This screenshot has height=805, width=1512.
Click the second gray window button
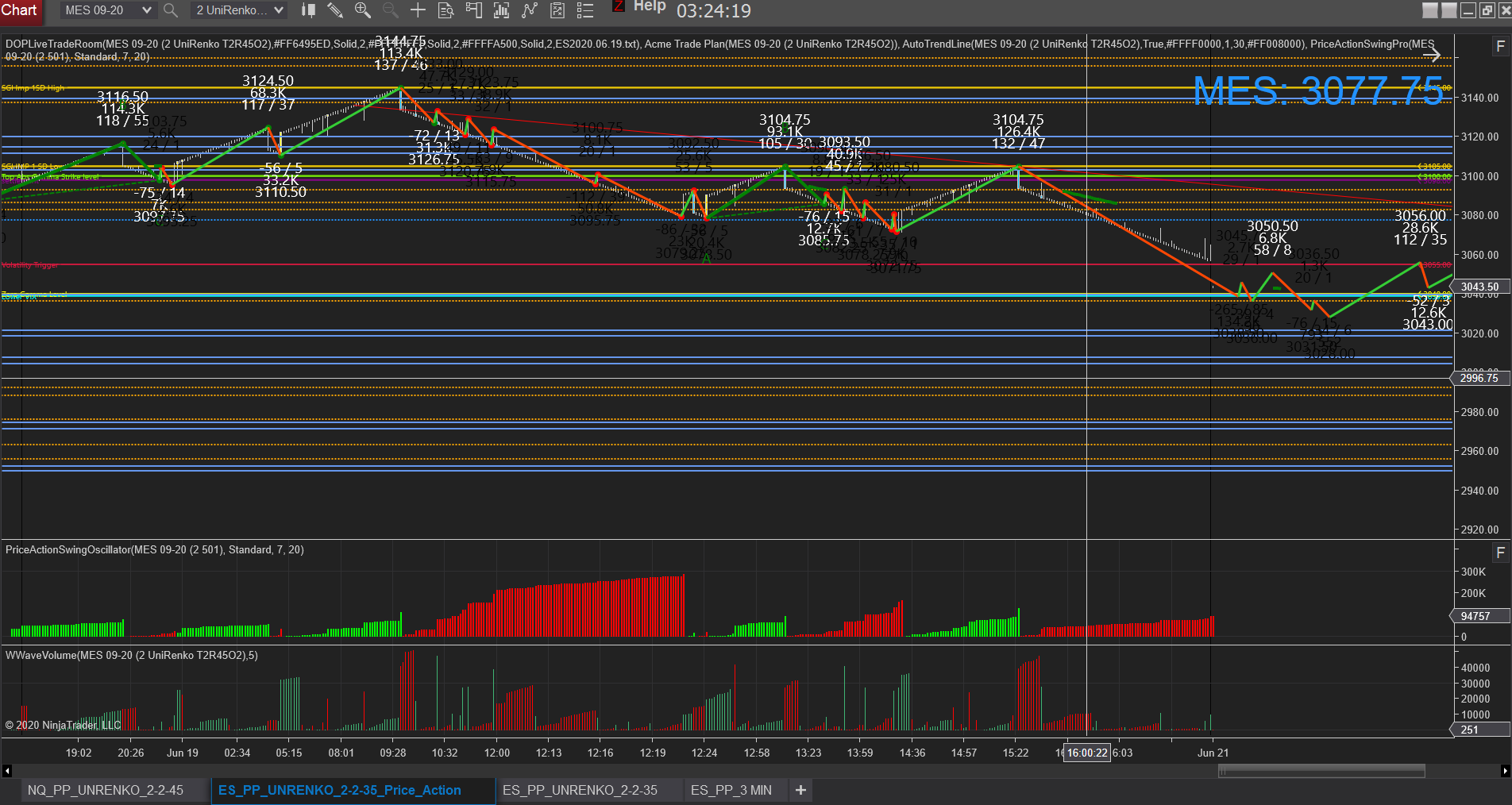pos(1449,10)
